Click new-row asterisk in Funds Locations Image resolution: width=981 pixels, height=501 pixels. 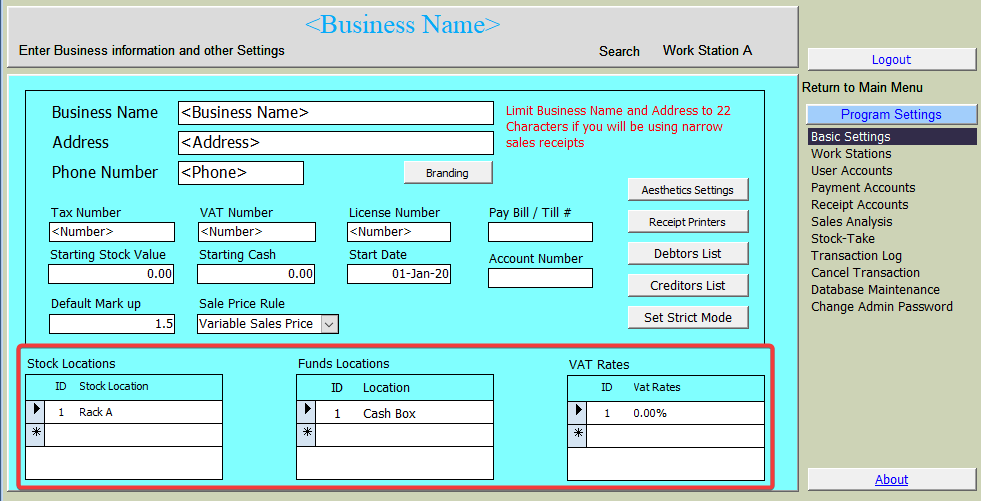(307, 434)
